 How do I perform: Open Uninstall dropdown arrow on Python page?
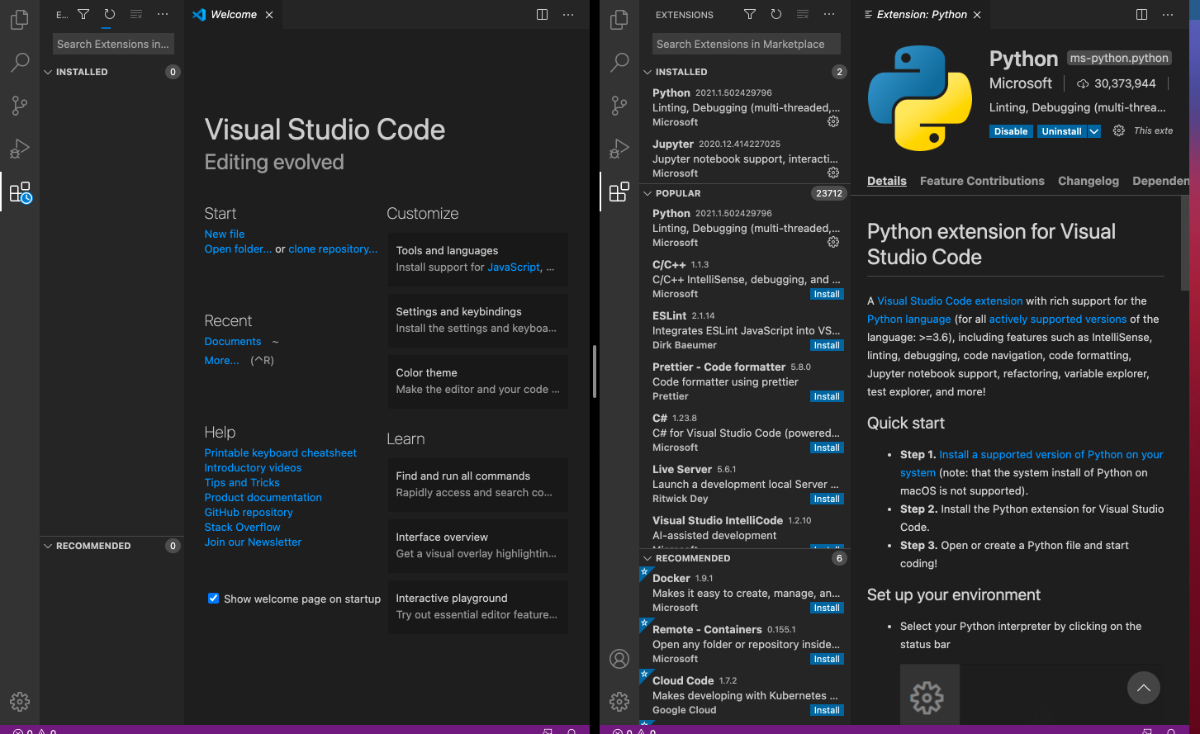(1094, 131)
